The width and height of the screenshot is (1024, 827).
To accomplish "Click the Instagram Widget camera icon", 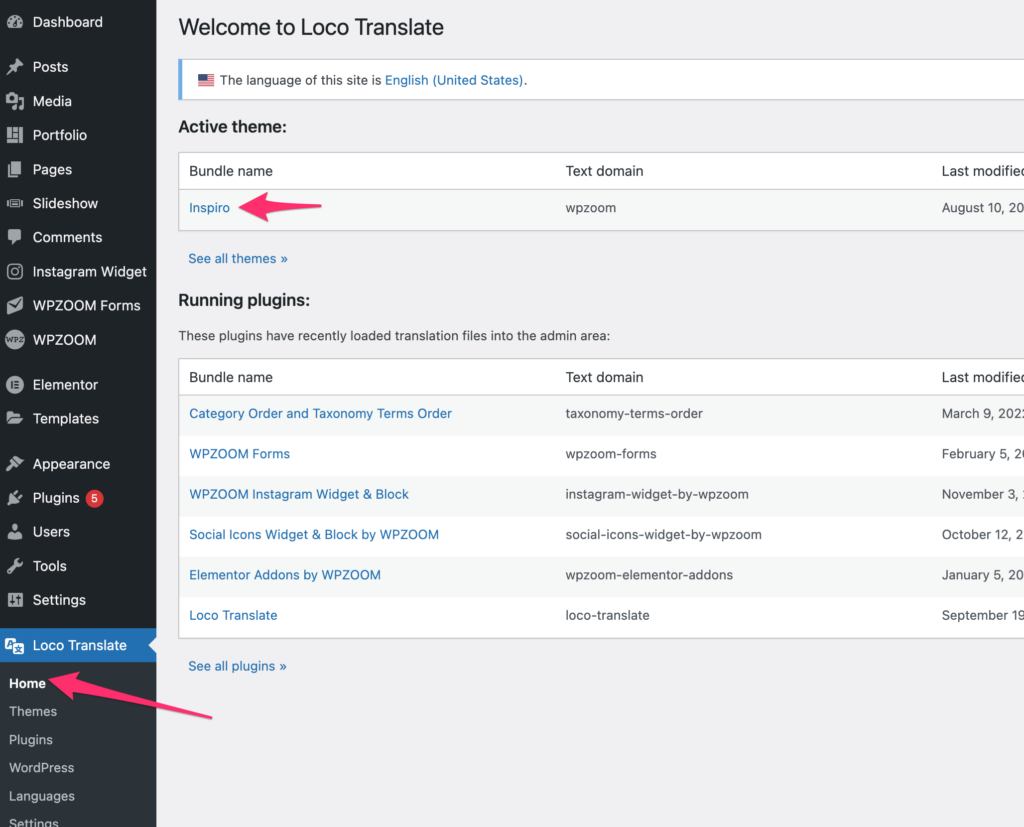I will coord(15,271).
